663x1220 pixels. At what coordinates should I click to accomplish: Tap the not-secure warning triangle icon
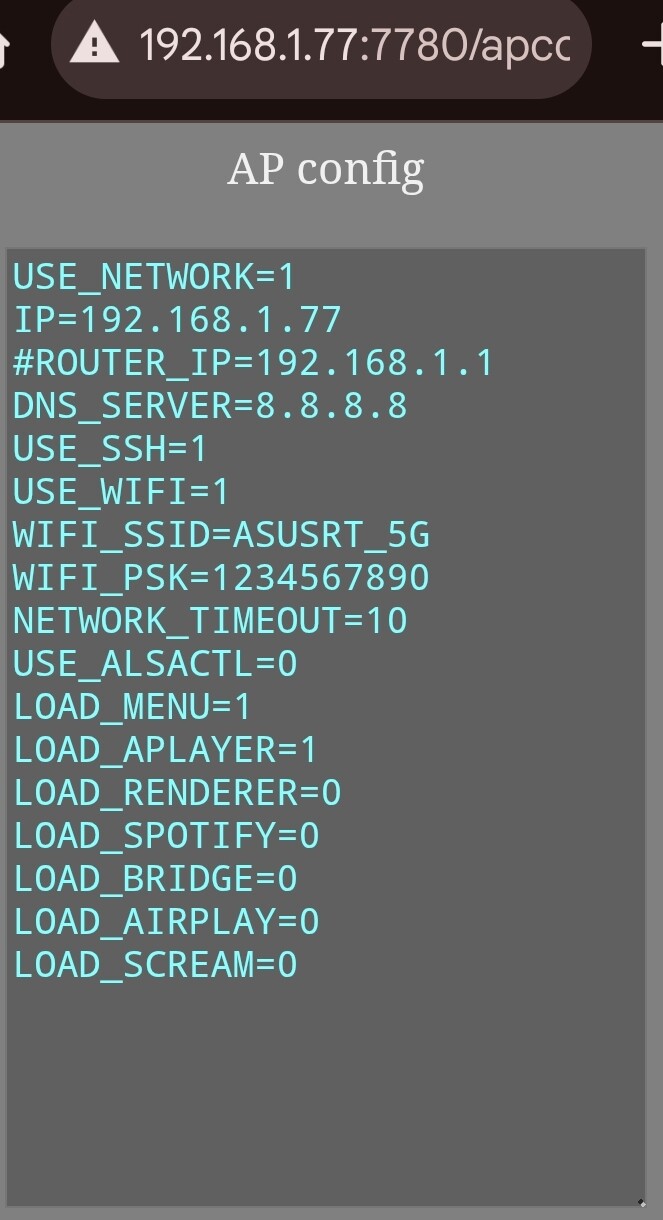(x=95, y=45)
